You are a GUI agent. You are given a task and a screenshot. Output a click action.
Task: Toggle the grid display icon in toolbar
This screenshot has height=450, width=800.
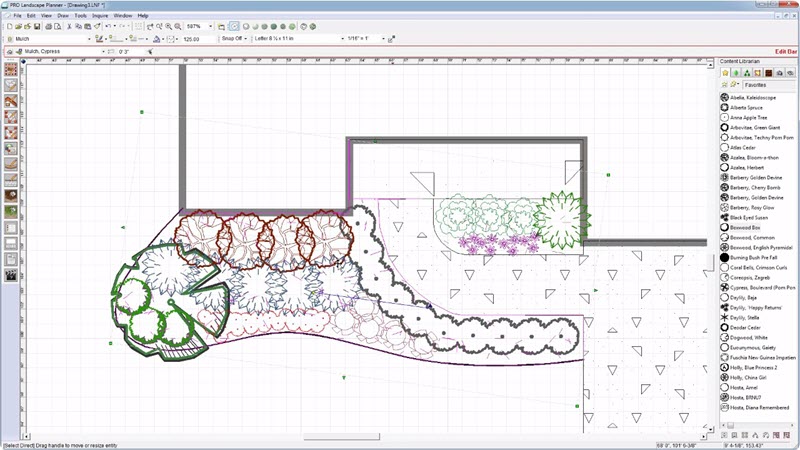pyautogui.click(x=138, y=26)
